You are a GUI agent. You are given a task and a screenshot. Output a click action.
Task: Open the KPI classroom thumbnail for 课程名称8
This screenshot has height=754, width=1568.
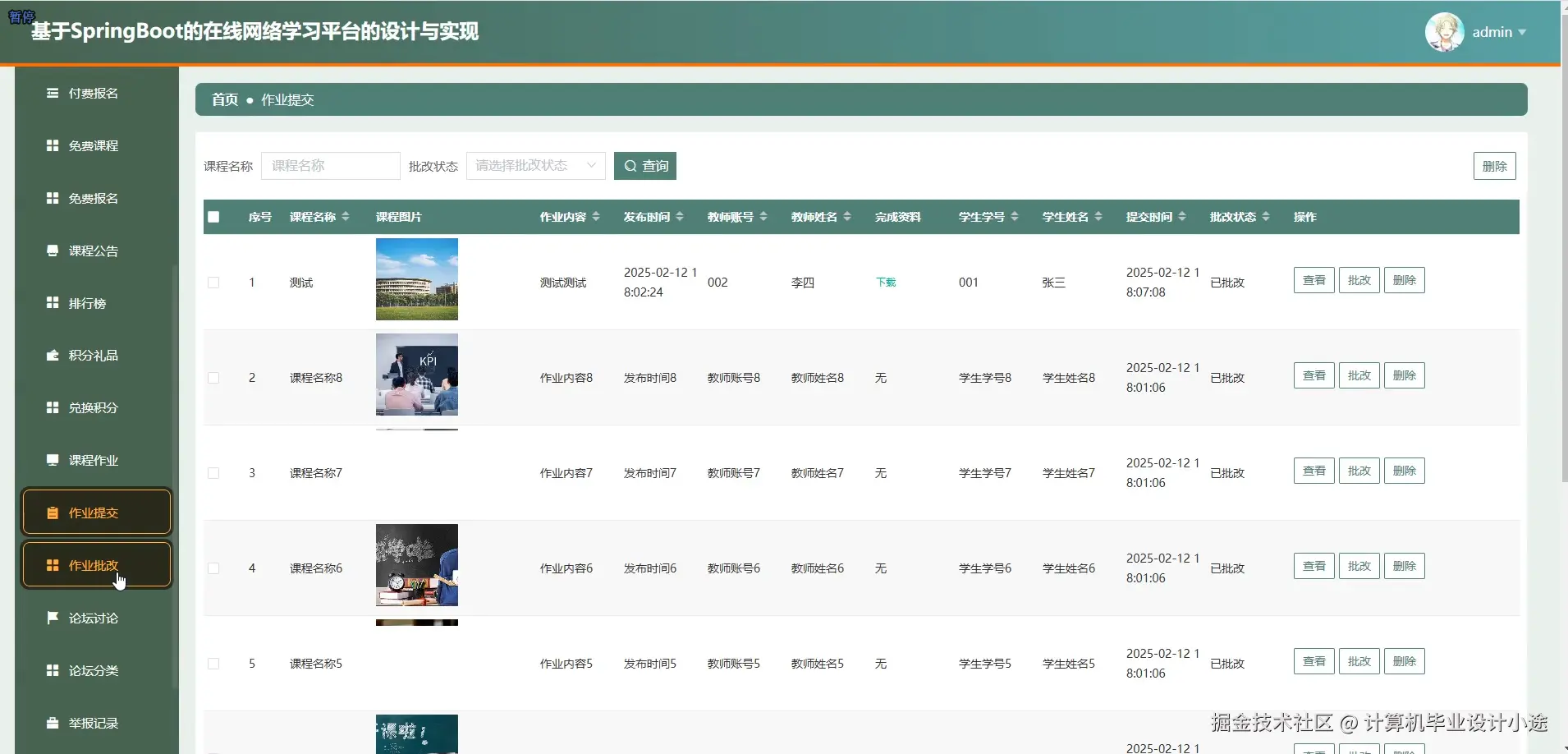point(417,375)
